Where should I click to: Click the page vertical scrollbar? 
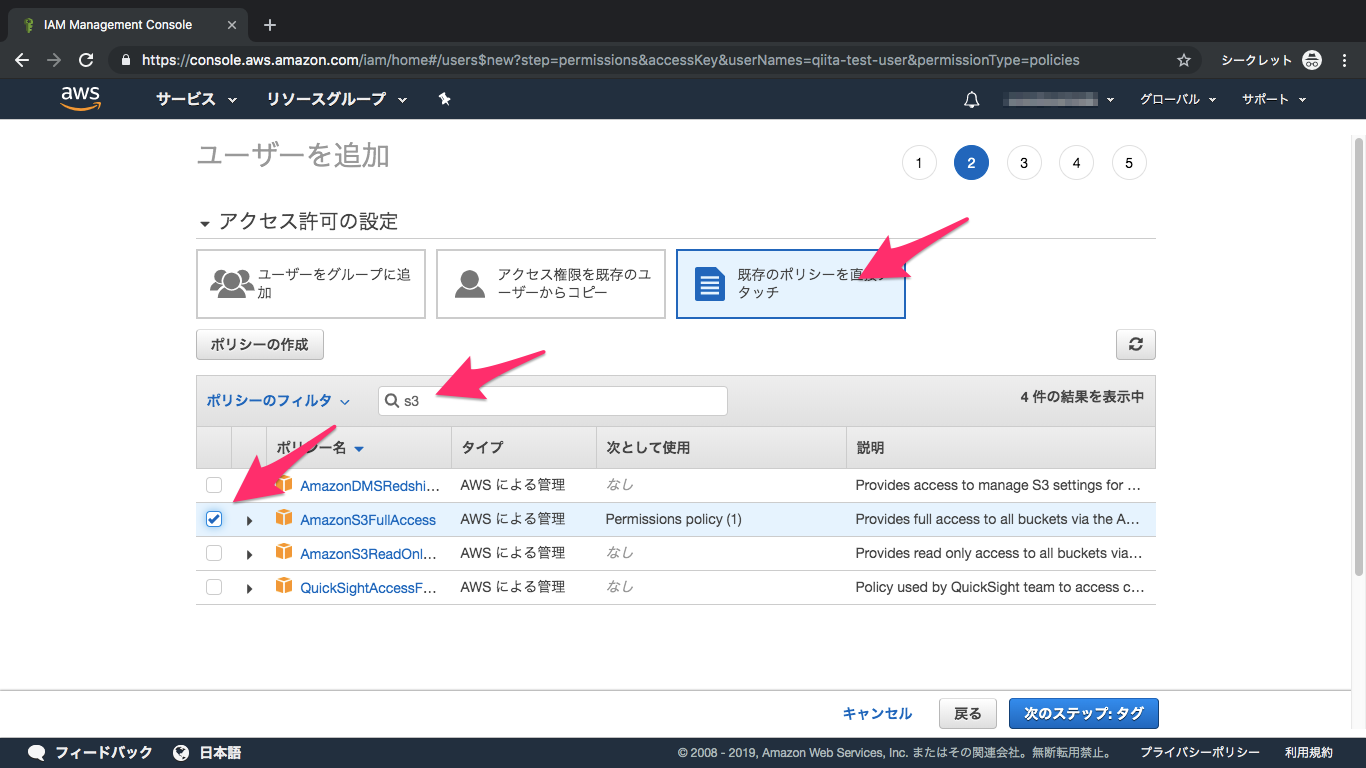[x=1358, y=357]
